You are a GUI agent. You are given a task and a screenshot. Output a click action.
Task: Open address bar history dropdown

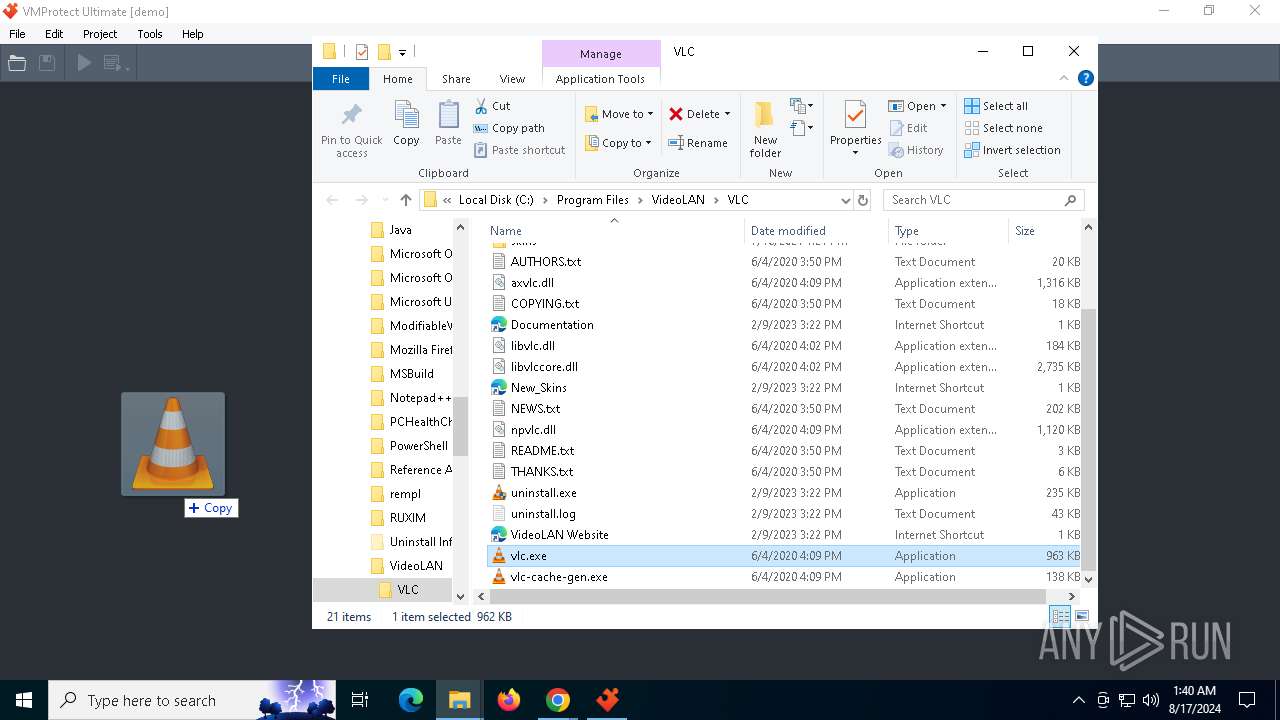[x=846, y=200]
